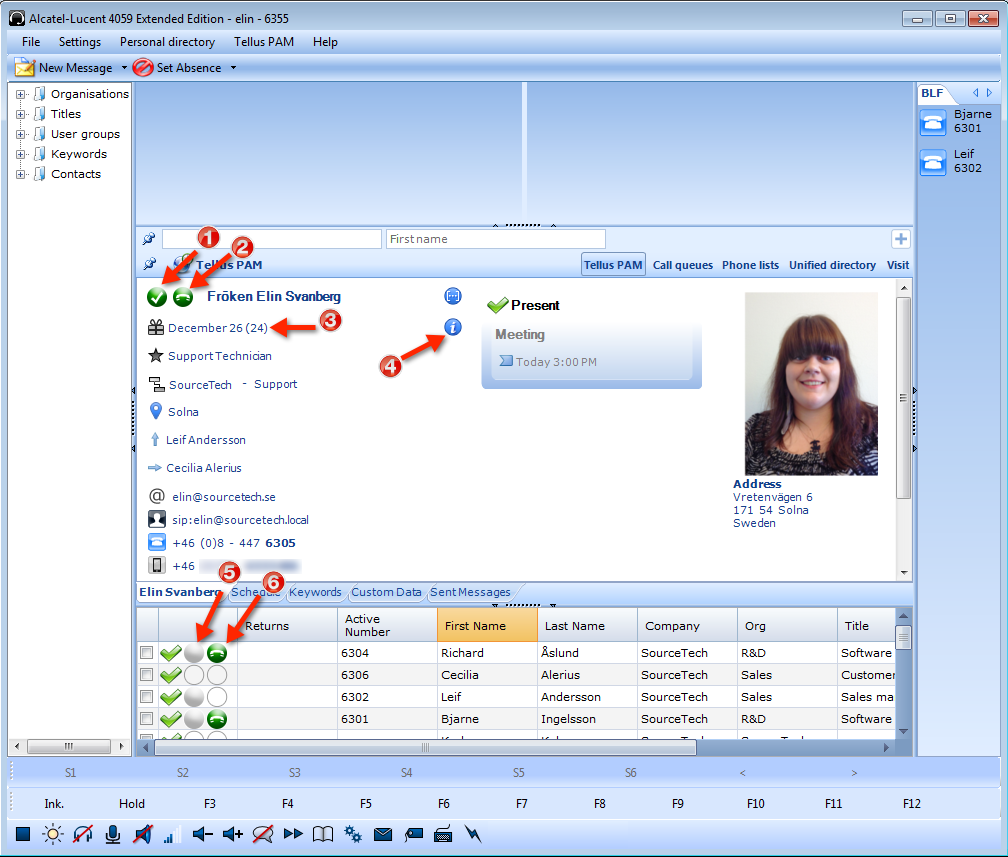Click the microphone icon in bottom toolbar
This screenshot has height=857, width=1008.
[x=113, y=834]
